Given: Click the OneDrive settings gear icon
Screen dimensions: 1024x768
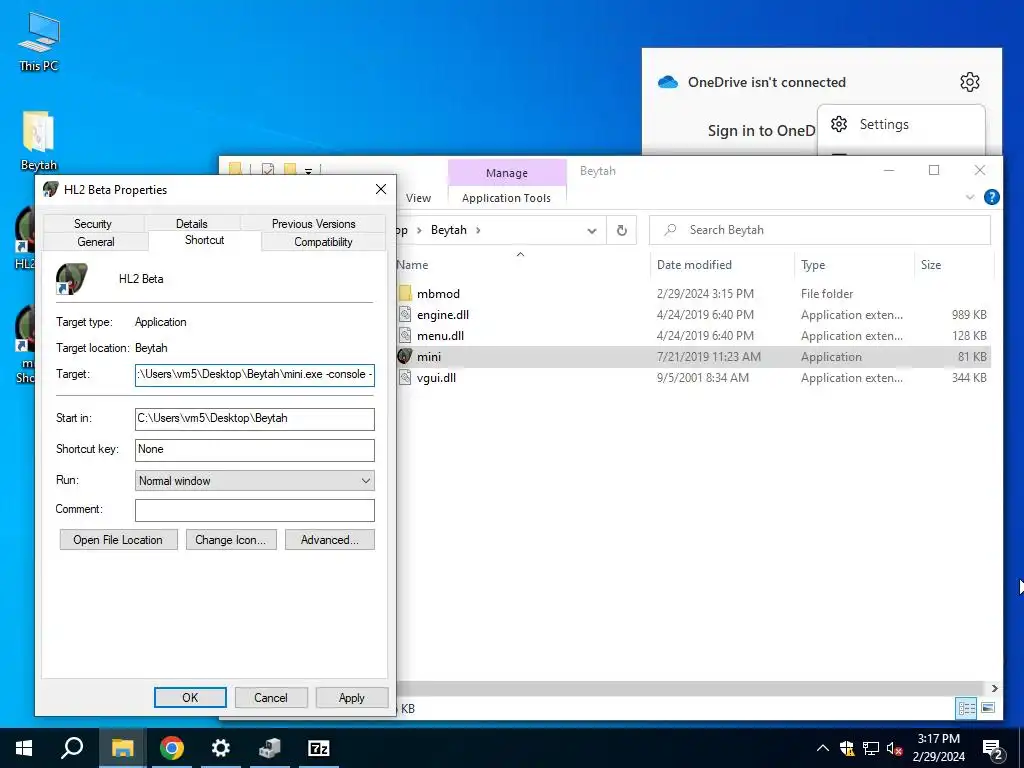Looking at the screenshot, I should (970, 82).
